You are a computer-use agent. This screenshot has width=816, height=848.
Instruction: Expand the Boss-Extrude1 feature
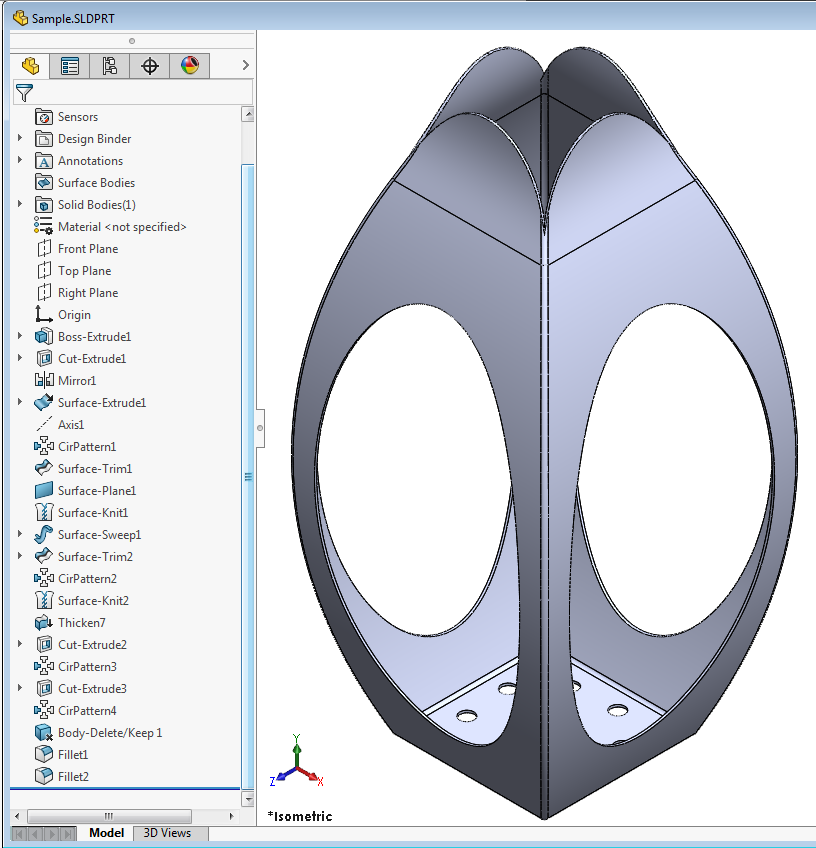coord(21,336)
